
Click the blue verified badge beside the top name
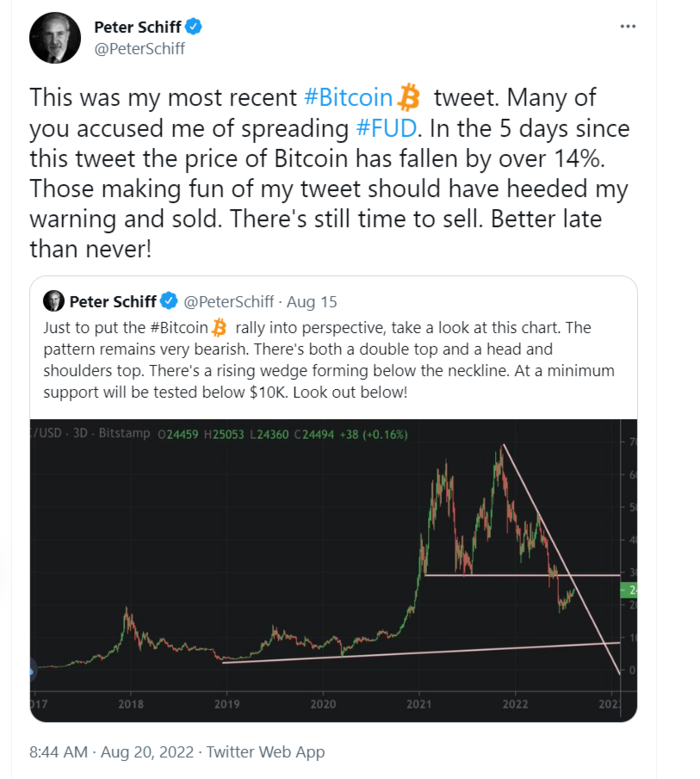193,26
